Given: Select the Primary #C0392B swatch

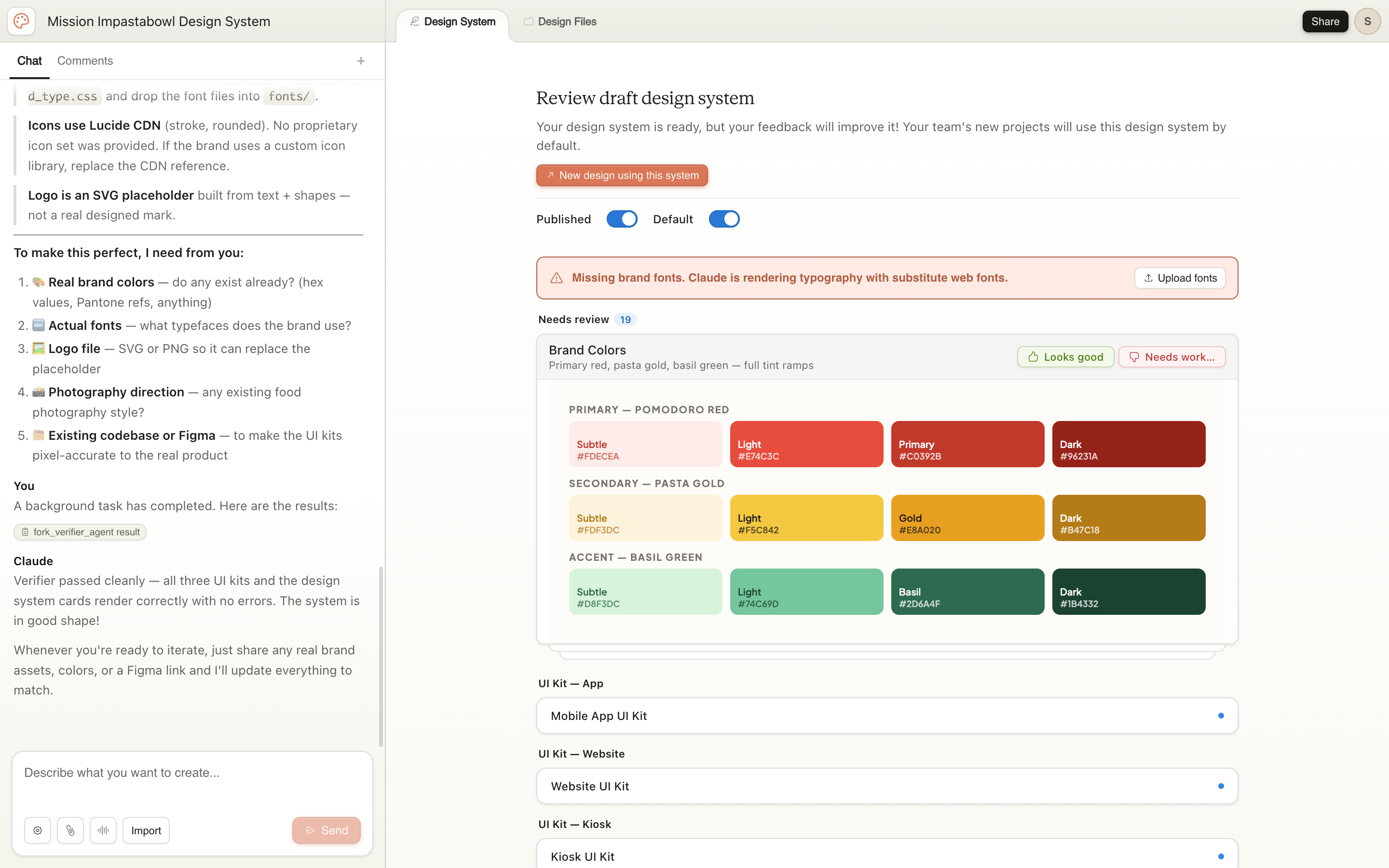Looking at the screenshot, I should tap(967, 444).
